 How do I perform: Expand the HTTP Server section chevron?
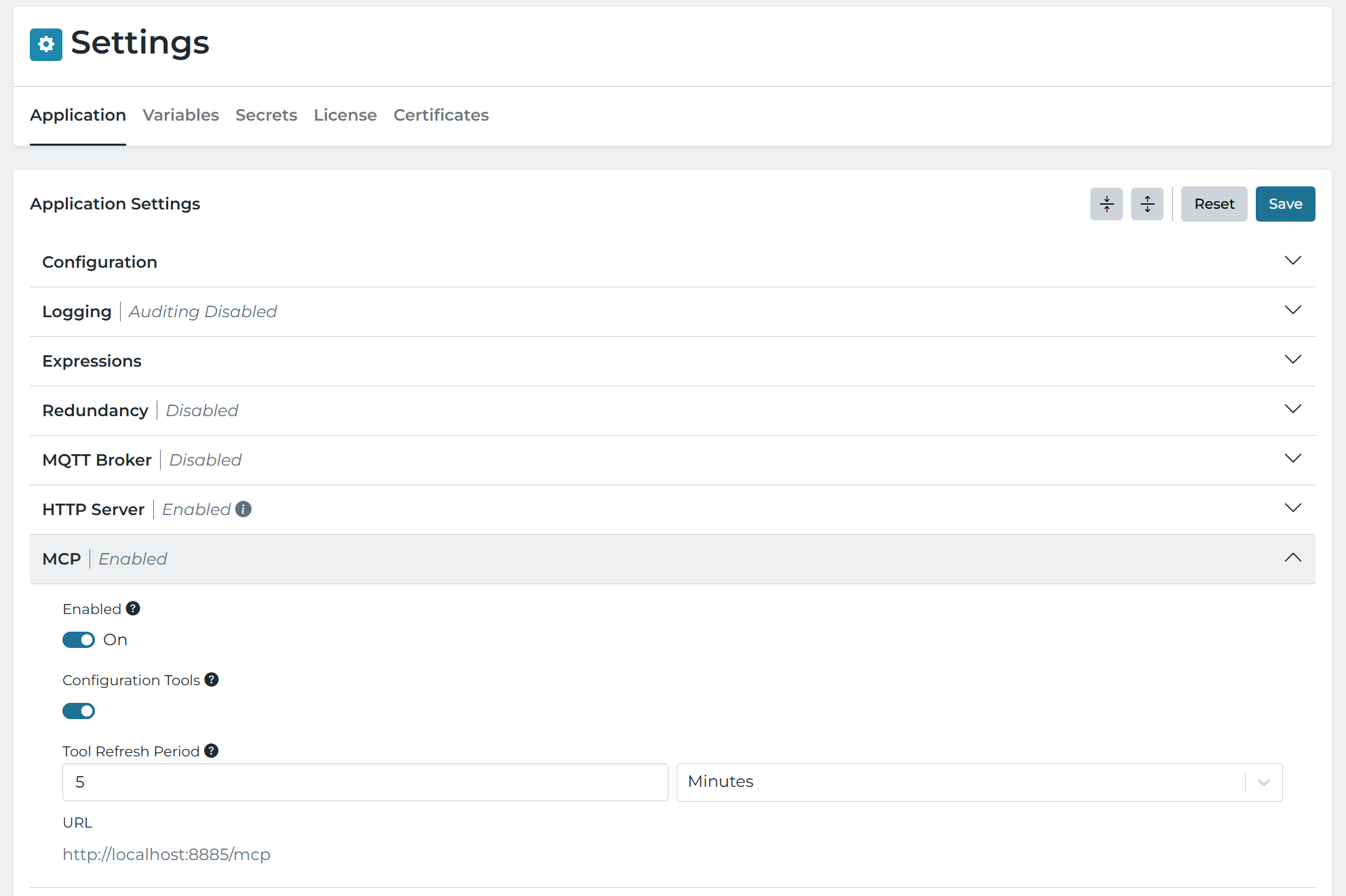coord(1293,508)
